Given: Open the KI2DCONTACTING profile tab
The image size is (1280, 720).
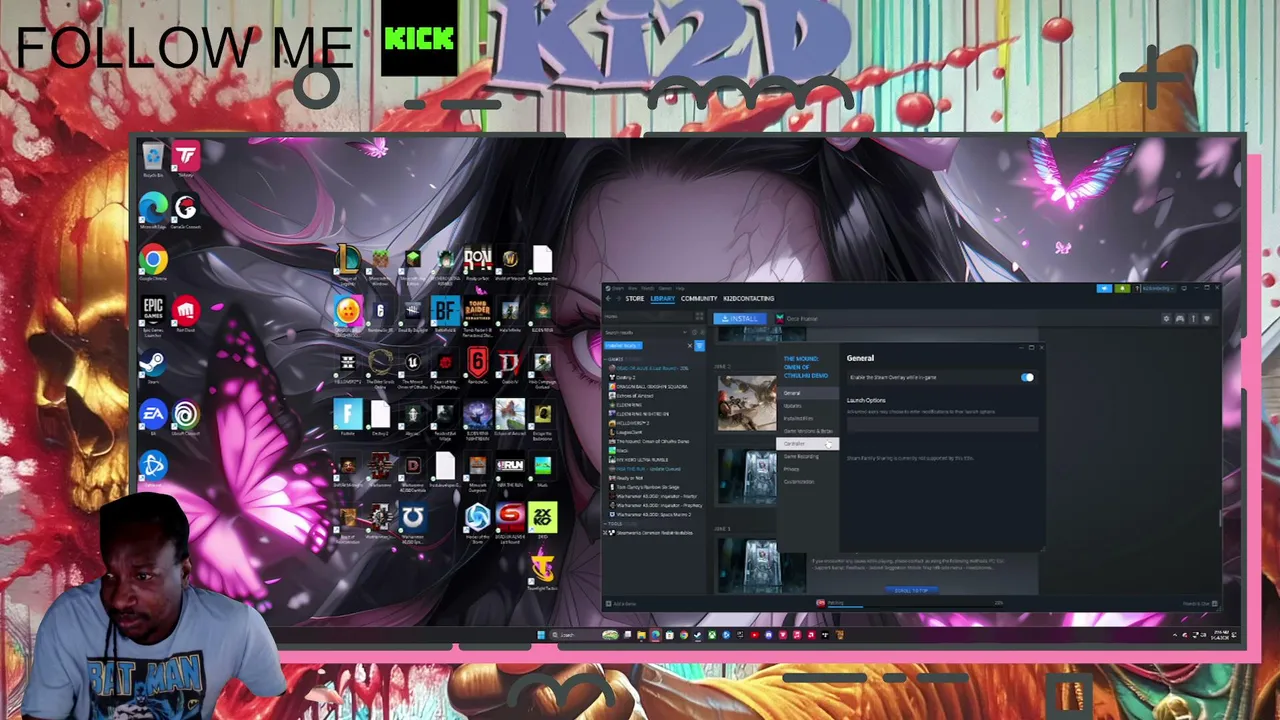Looking at the screenshot, I should 748,298.
